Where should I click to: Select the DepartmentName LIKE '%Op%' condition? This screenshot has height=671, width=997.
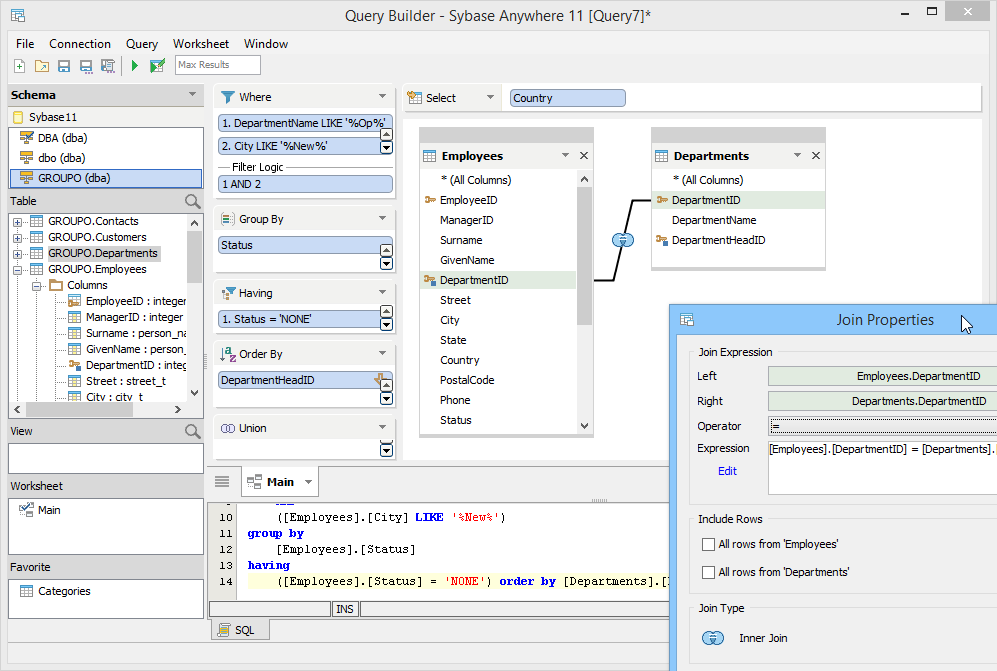click(x=305, y=123)
